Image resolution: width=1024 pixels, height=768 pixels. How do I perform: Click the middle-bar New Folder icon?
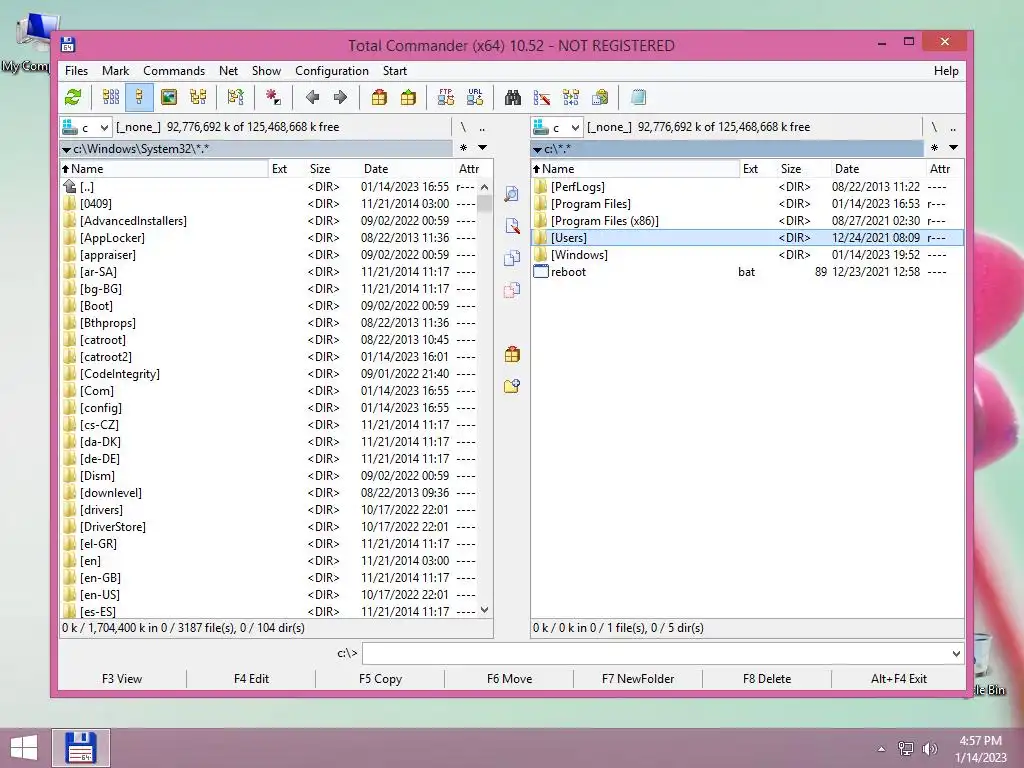tap(512, 386)
